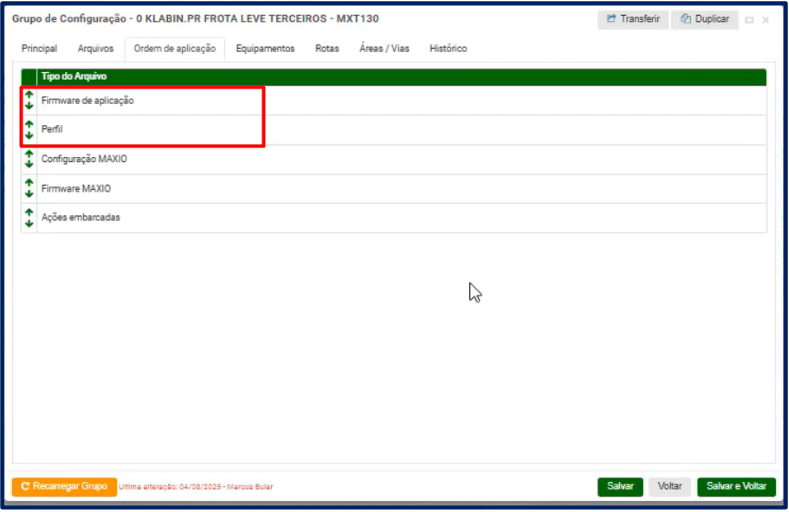The image size is (789, 512).
Task: Switch to the Principal tab
Action: point(39,48)
